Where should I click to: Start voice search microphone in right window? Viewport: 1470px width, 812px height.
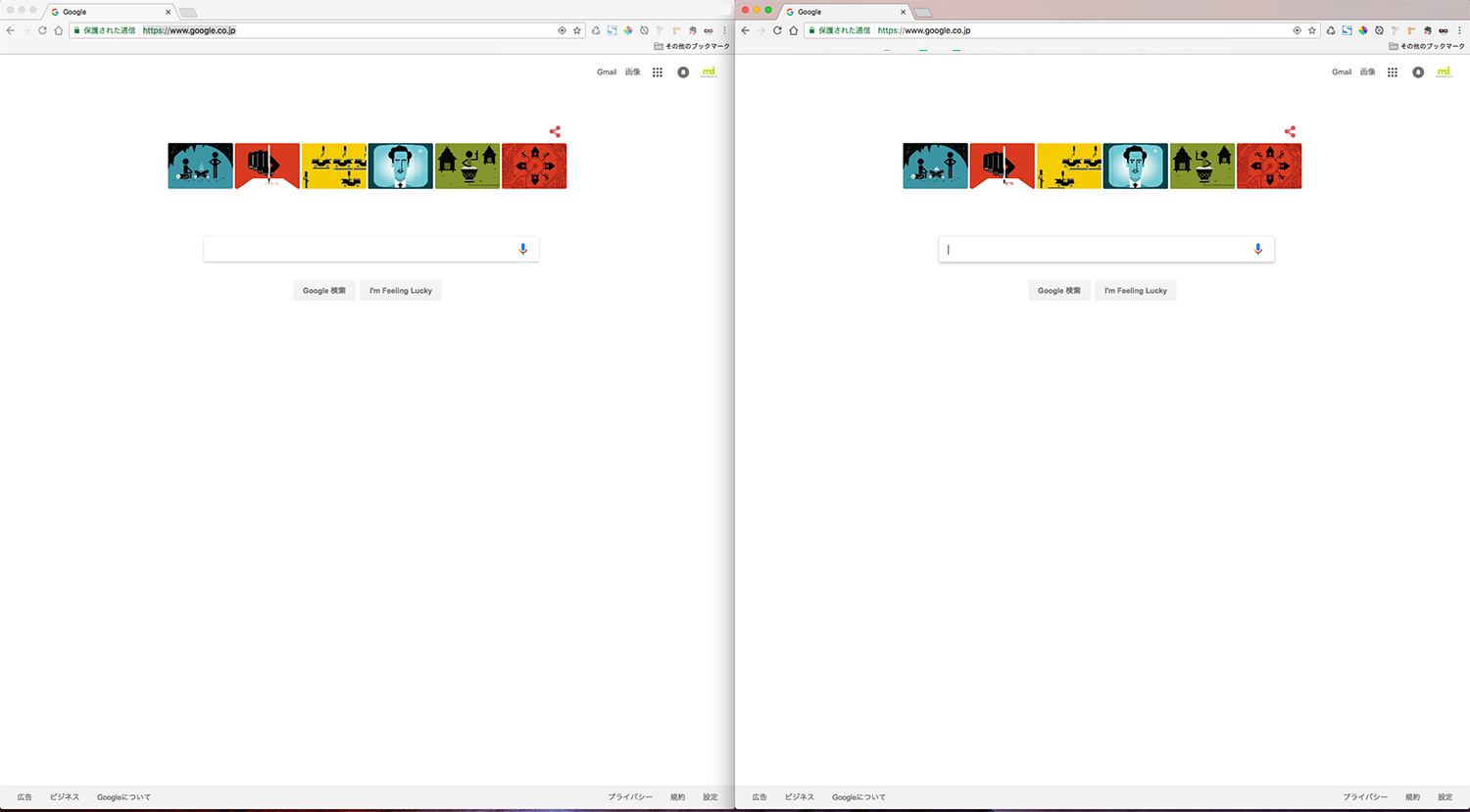[x=1258, y=249]
